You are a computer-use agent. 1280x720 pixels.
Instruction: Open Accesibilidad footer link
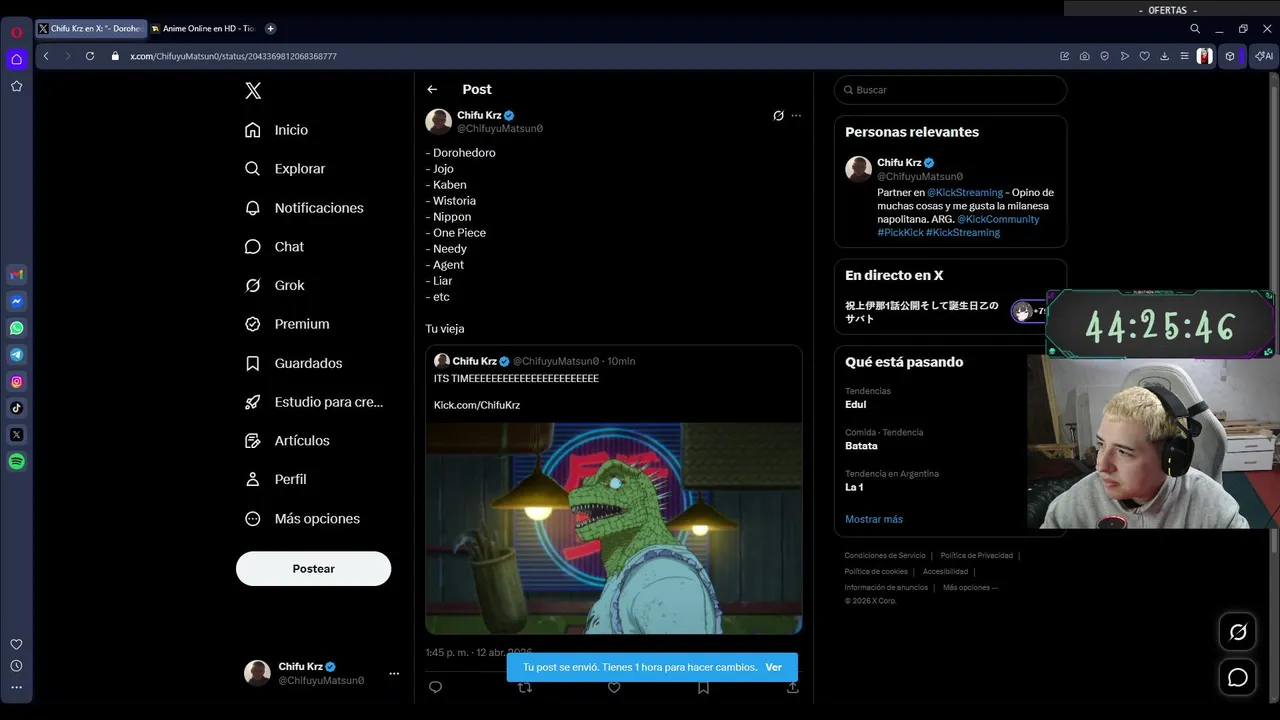945,572
